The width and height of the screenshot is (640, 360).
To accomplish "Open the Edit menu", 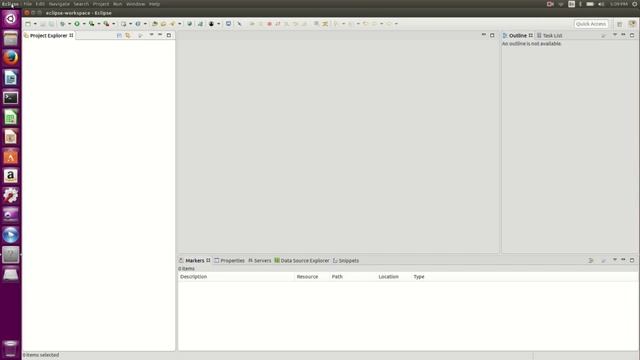I will coord(40,4).
